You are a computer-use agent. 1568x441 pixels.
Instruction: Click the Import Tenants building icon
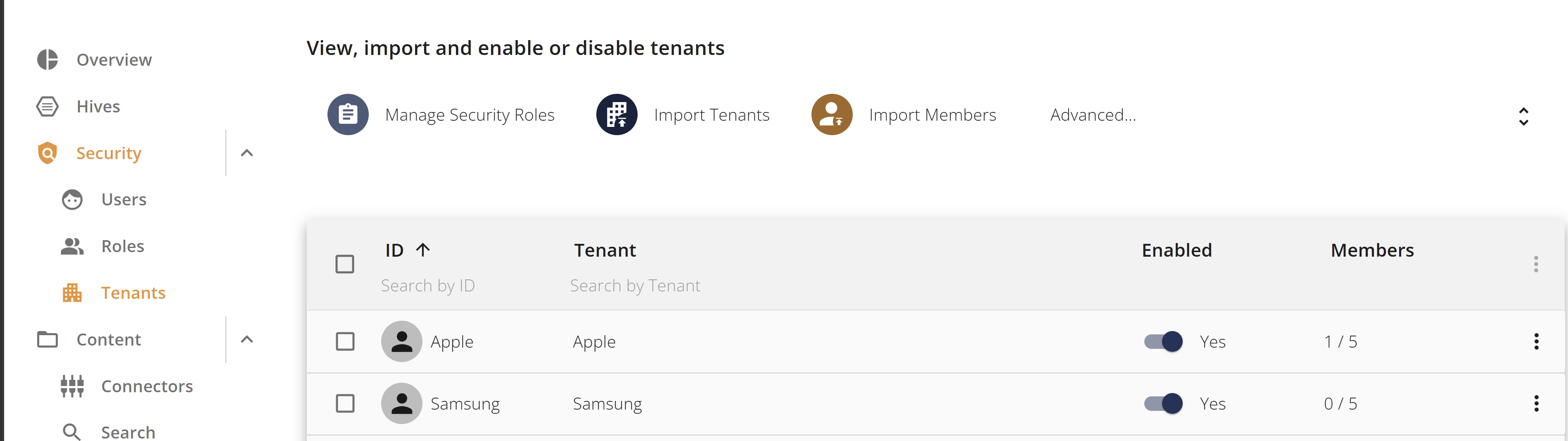[617, 114]
